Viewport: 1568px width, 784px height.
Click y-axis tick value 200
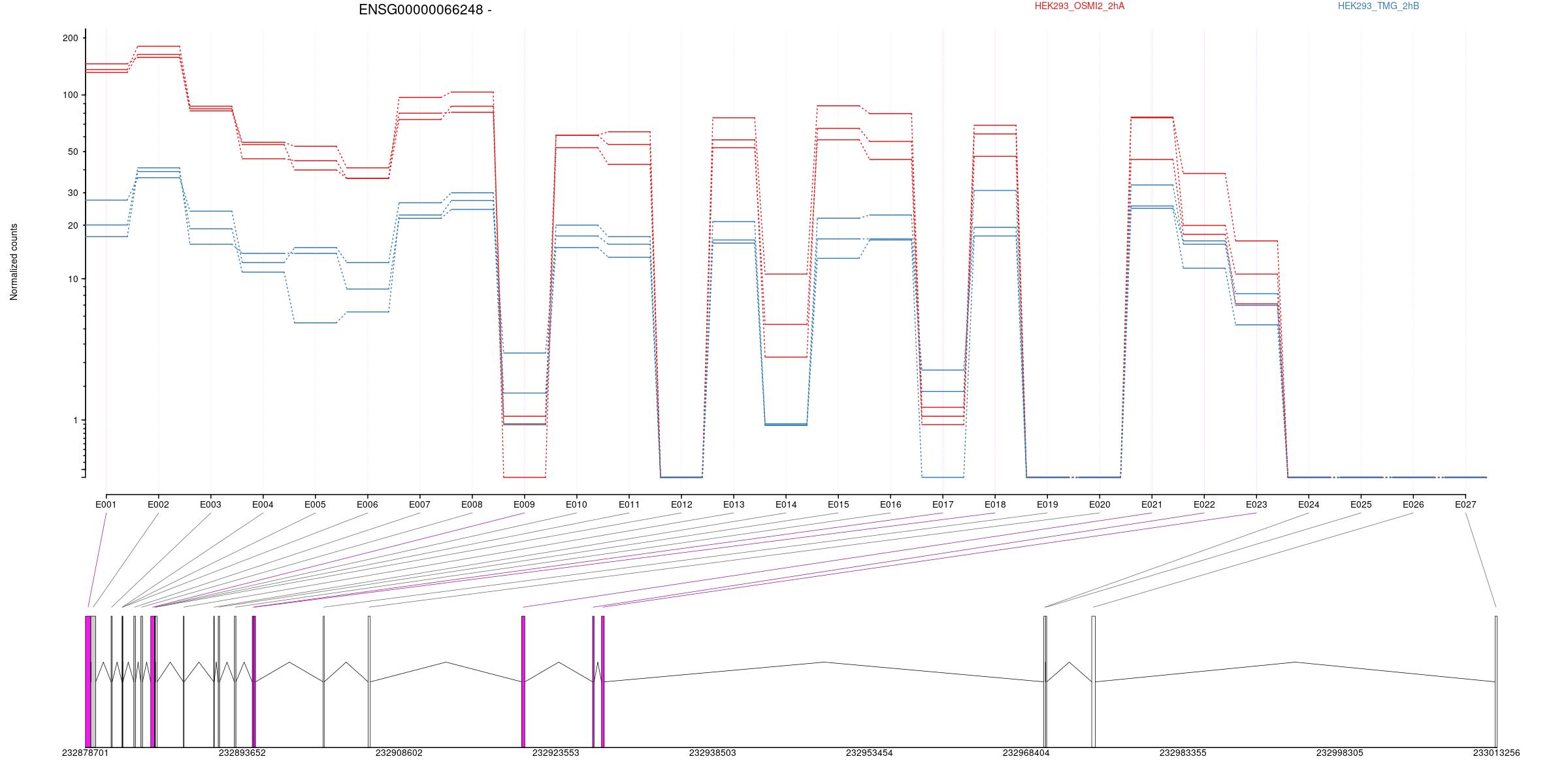click(70, 38)
